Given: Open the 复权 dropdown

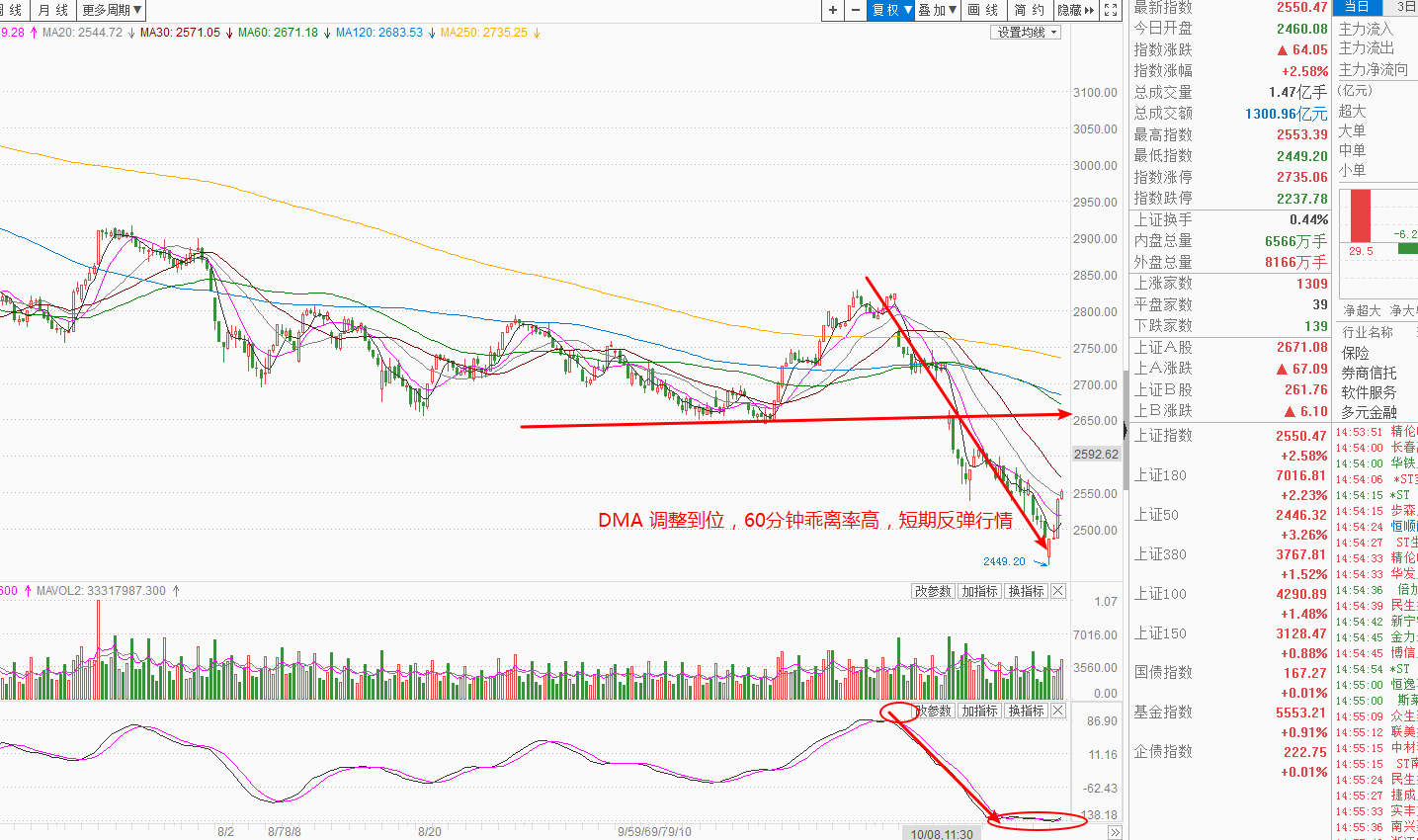Looking at the screenshot, I should coord(891,10).
